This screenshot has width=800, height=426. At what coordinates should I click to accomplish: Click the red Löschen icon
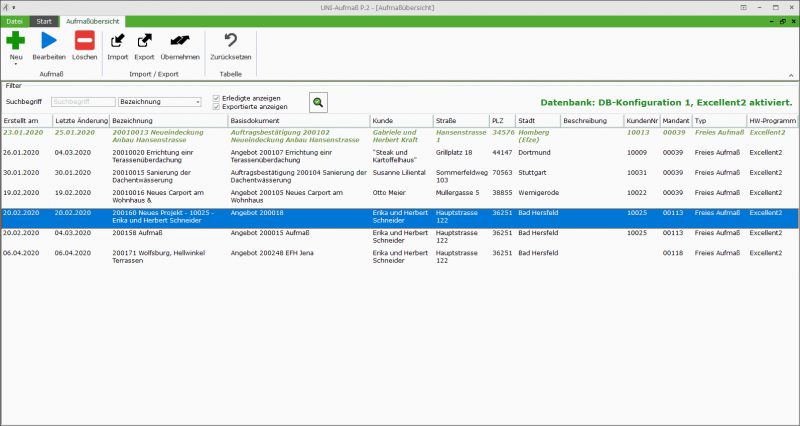point(85,40)
